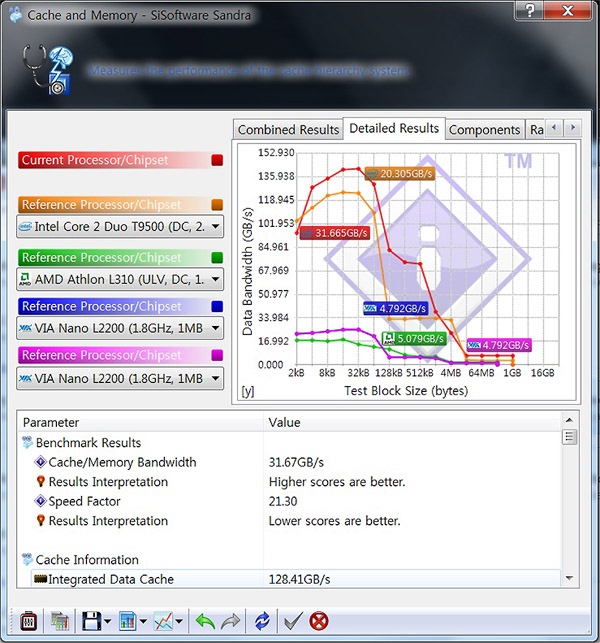Viewport: 600px width, 643px height.
Task: Click the orange reference color square
Action: click(217, 204)
